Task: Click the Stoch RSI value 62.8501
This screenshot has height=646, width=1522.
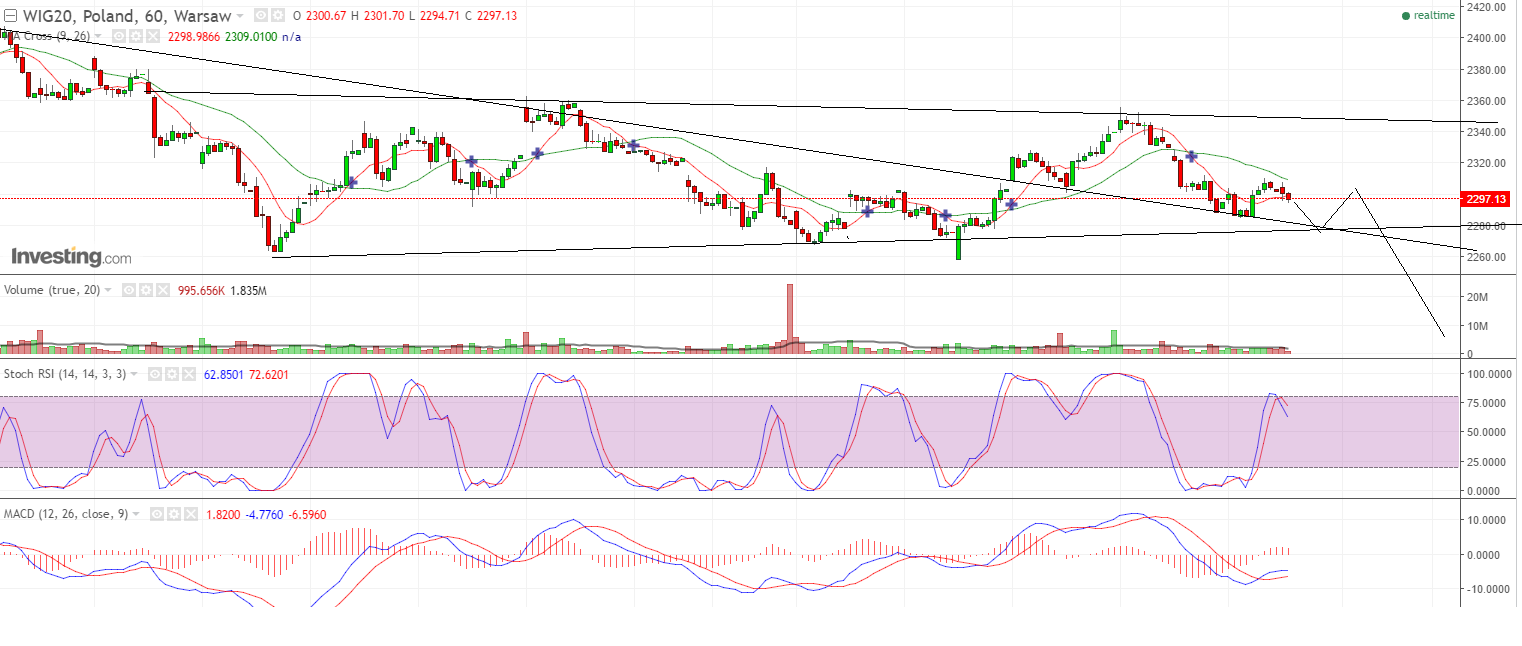Action: point(225,374)
